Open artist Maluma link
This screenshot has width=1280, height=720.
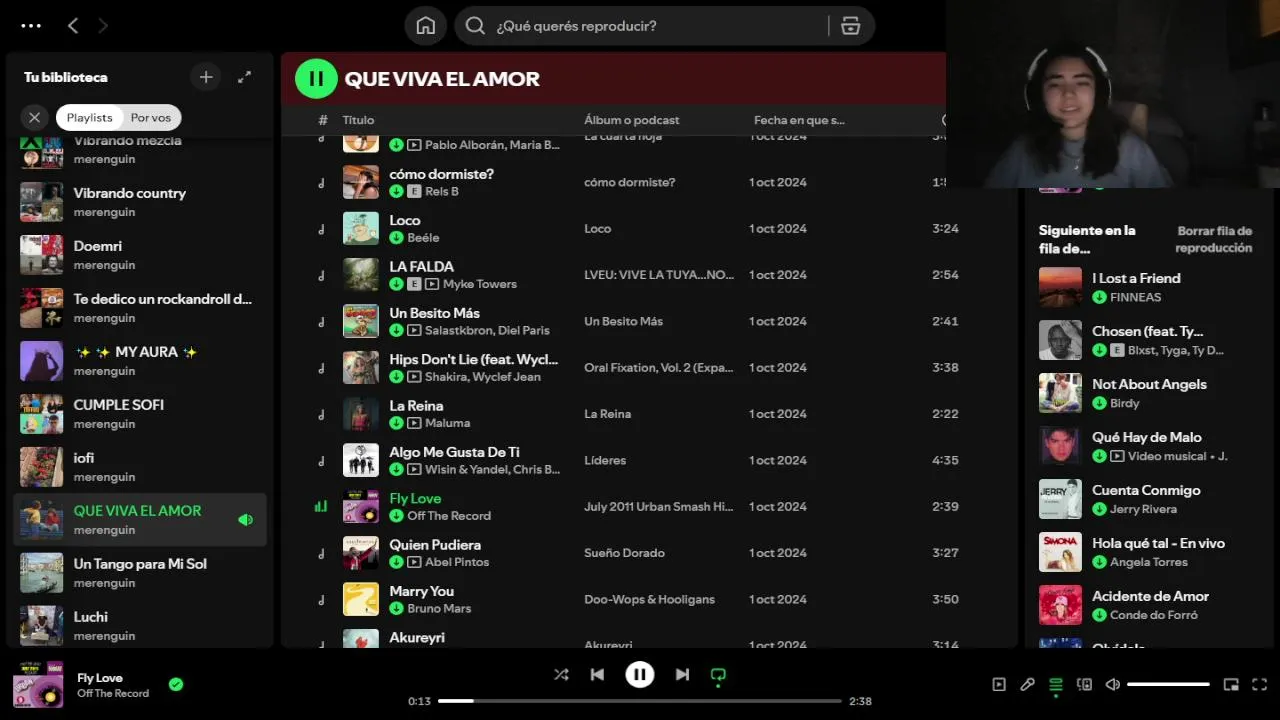[447, 423]
